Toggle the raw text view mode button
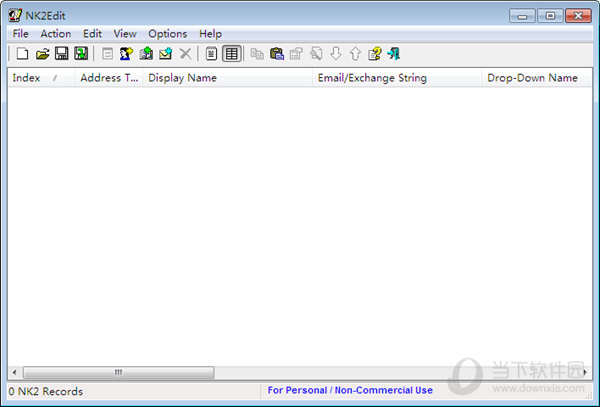The width and height of the screenshot is (600, 407). point(211,54)
